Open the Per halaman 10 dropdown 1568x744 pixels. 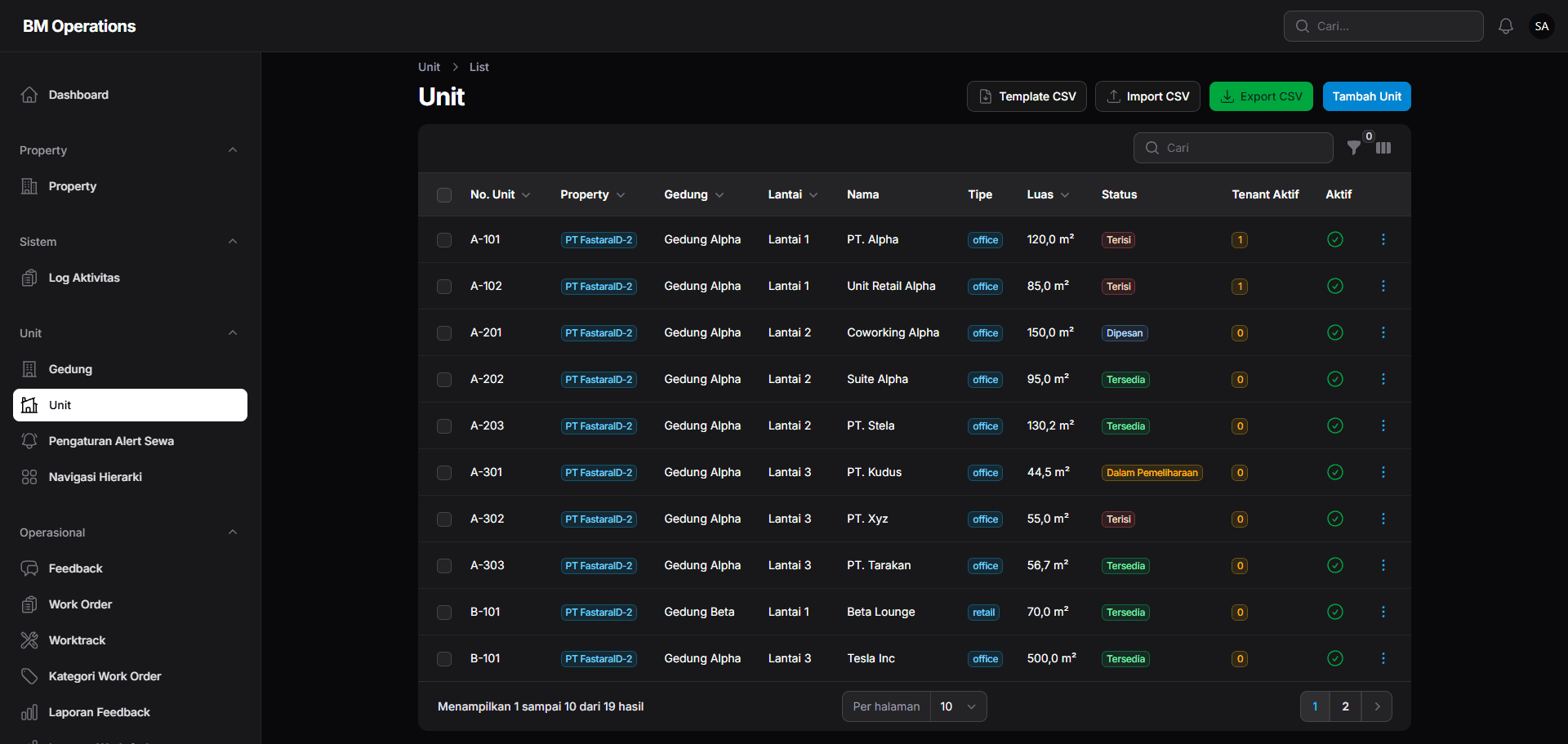958,706
